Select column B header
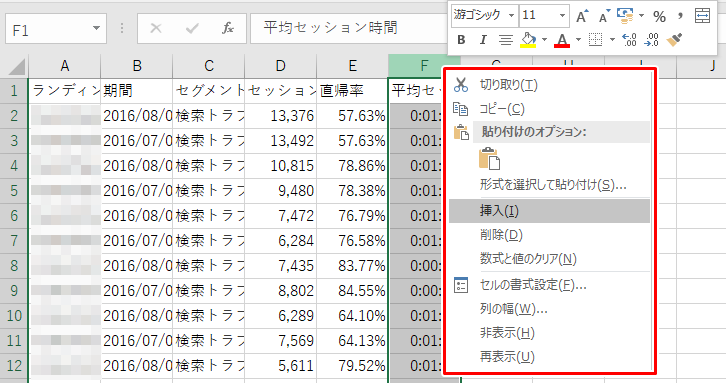This screenshot has width=726, height=383. [x=137, y=66]
